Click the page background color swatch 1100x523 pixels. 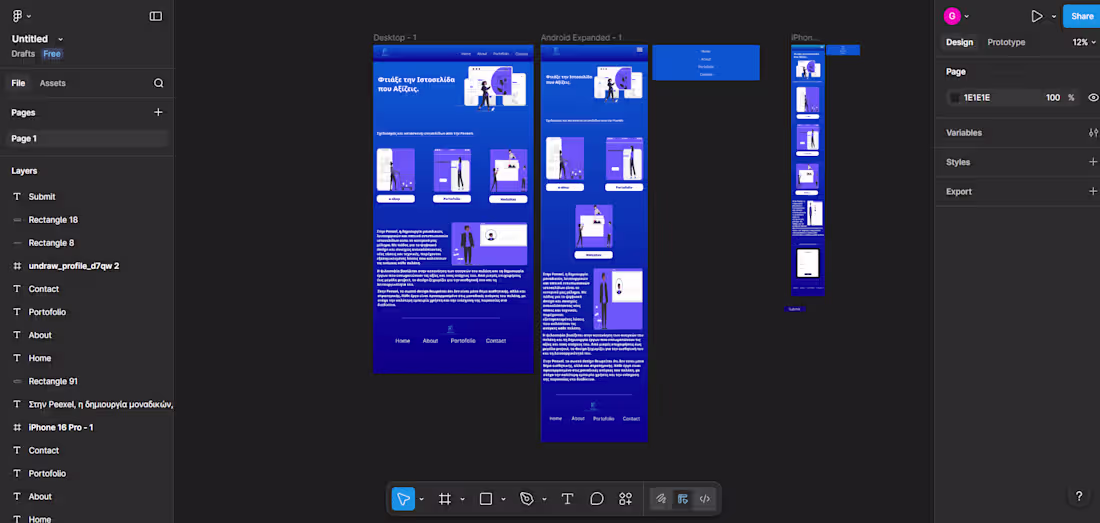pyautogui.click(x=955, y=98)
